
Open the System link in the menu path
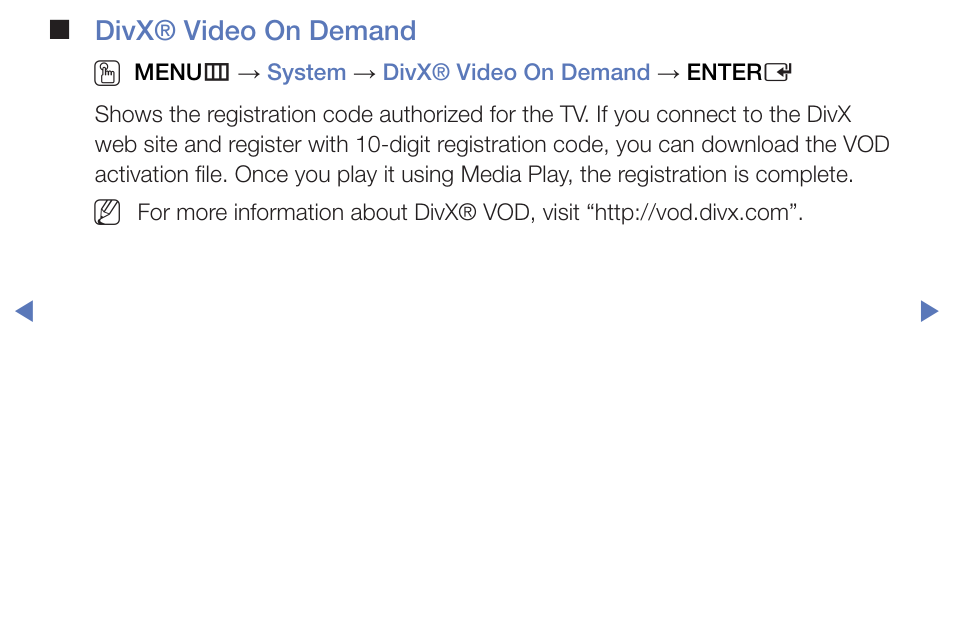click(x=306, y=72)
